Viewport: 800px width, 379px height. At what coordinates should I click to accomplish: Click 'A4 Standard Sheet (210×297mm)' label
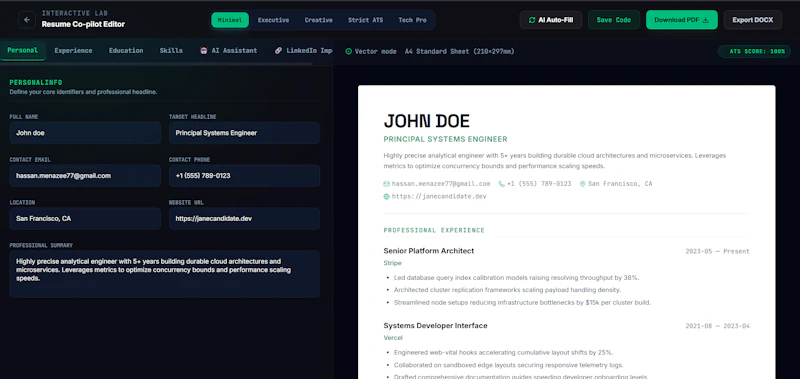(x=460, y=52)
